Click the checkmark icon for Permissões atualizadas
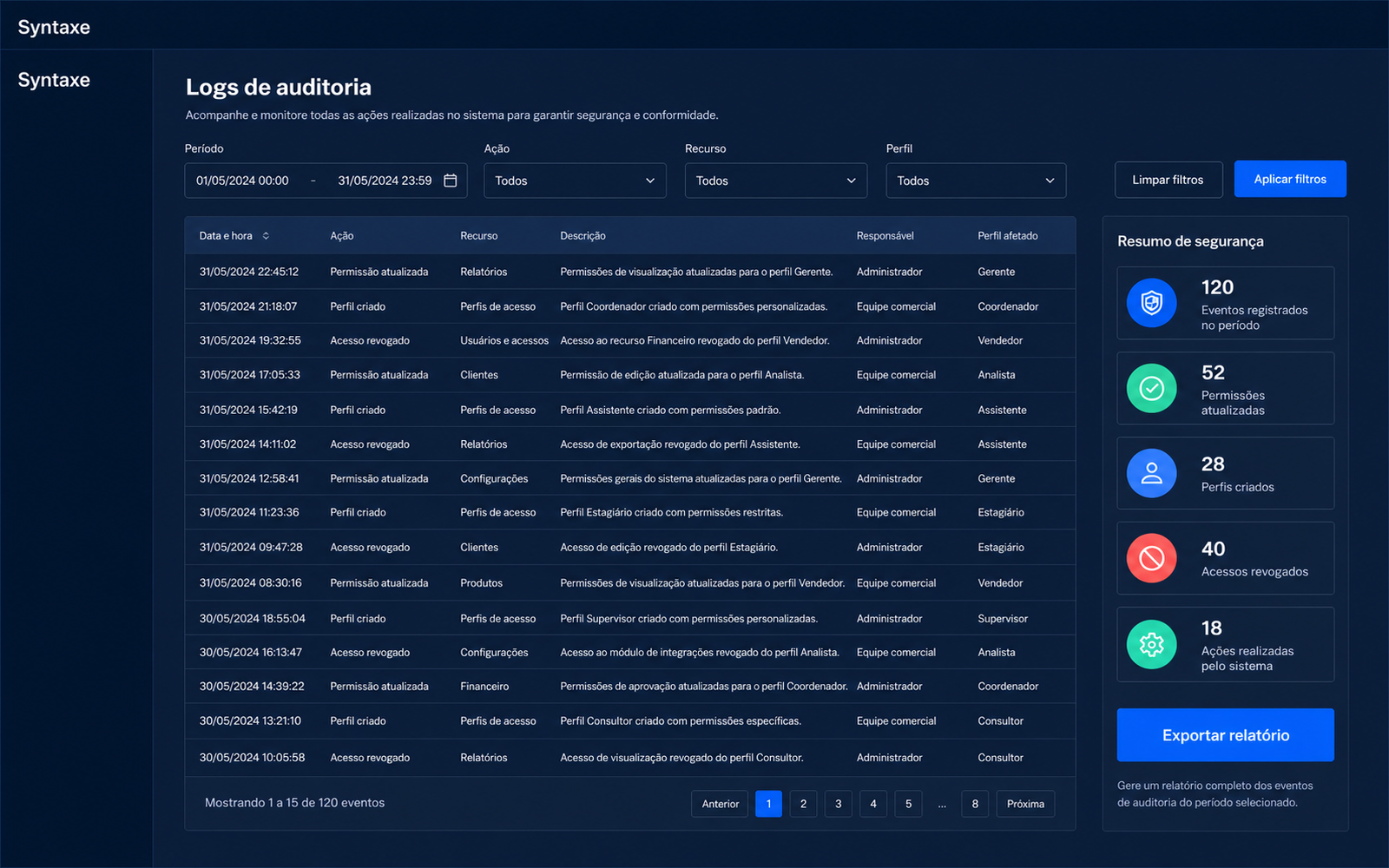The height and width of the screenshot is (868, 1389). click(1151, 388)
